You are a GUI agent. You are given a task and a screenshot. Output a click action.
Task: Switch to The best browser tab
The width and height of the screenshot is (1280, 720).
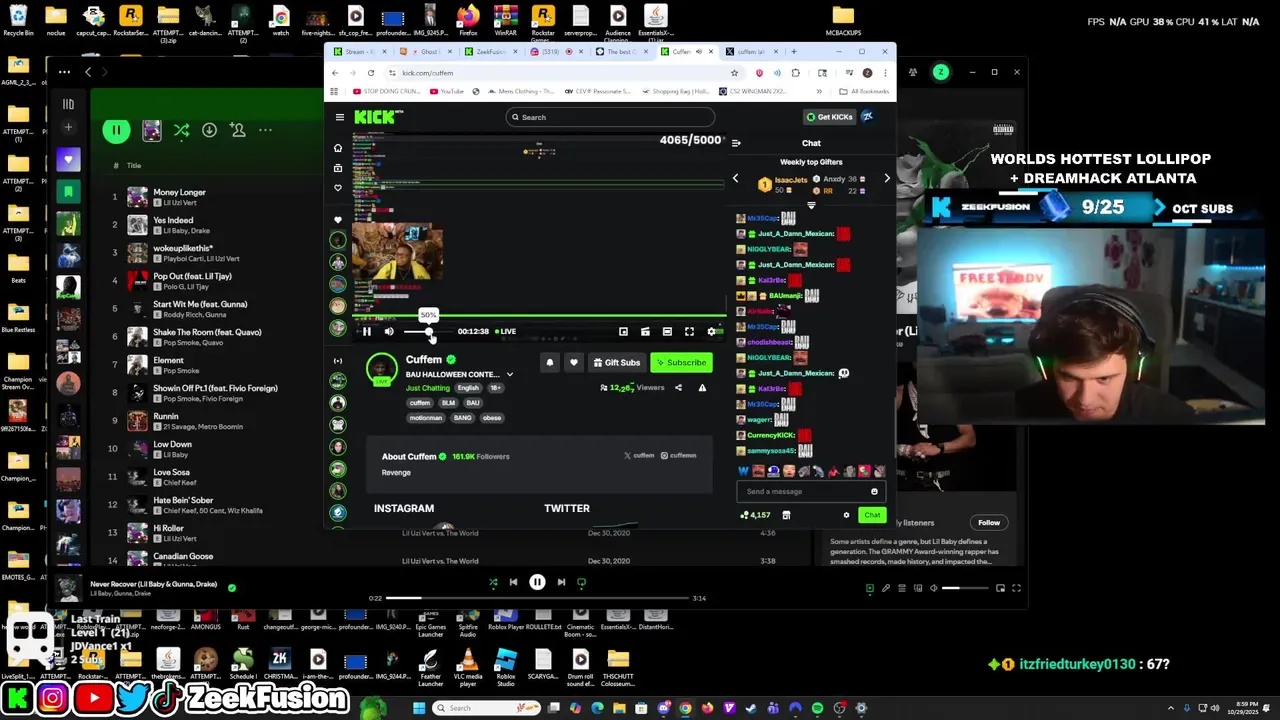coord(624,52)
